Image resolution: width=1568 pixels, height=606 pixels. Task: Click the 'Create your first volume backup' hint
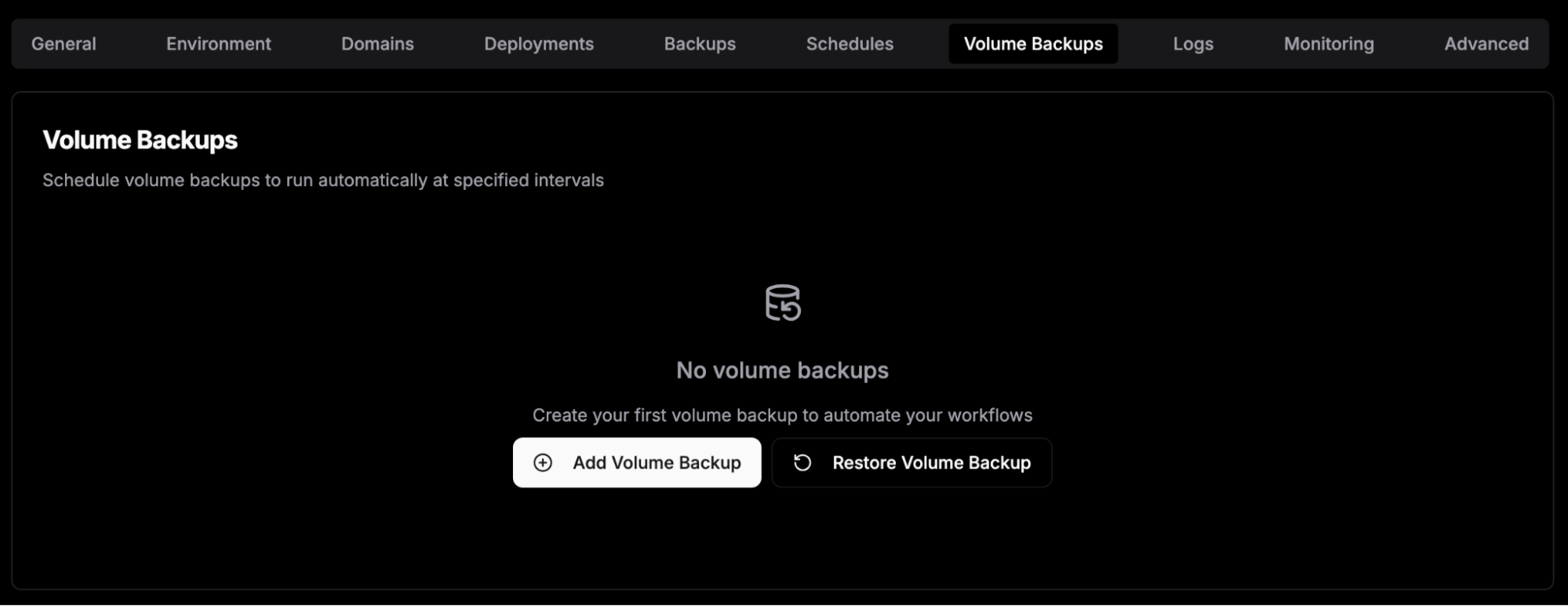point(782,415)
